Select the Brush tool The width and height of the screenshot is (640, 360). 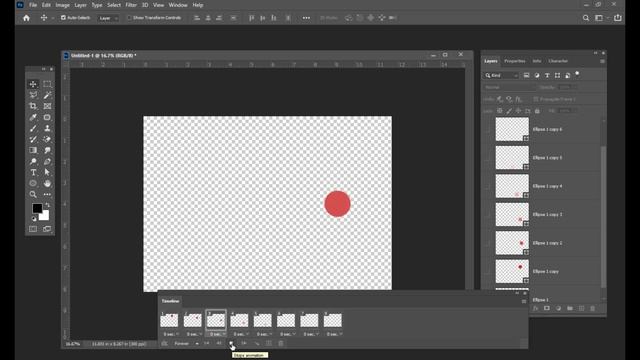coord(33,128)
